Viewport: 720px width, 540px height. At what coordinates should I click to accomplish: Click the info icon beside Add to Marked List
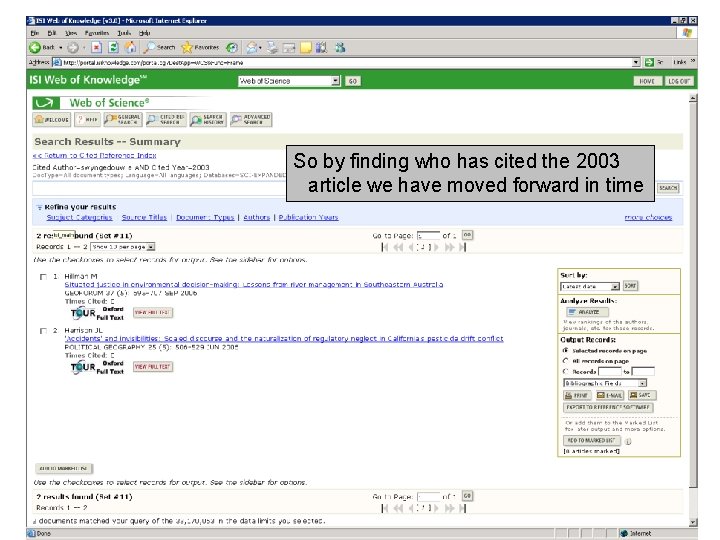pyautogui.click(x=628, y=441)
